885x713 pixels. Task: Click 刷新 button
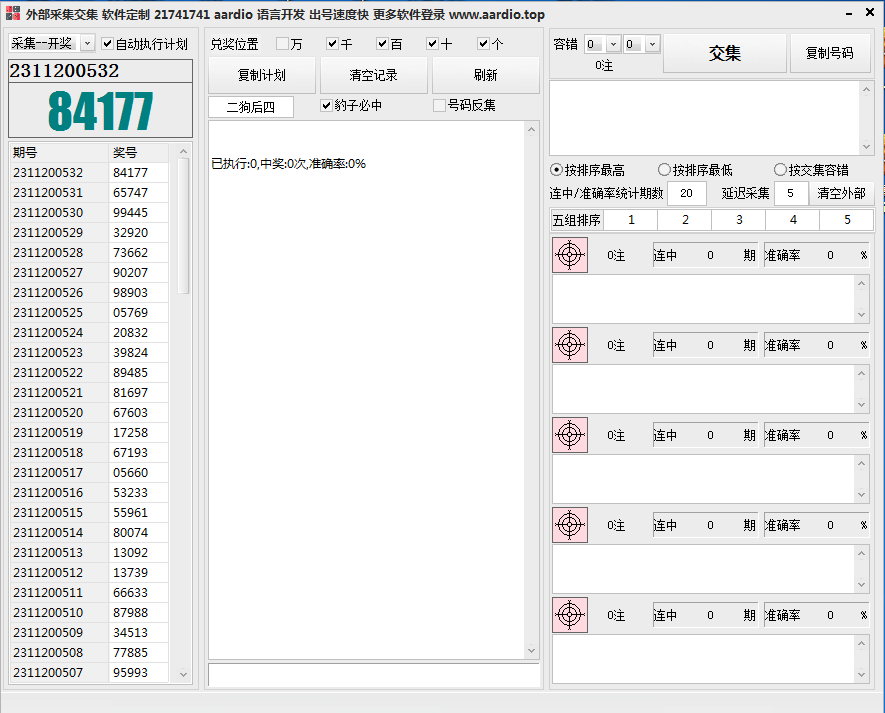(x=485, y=75)
